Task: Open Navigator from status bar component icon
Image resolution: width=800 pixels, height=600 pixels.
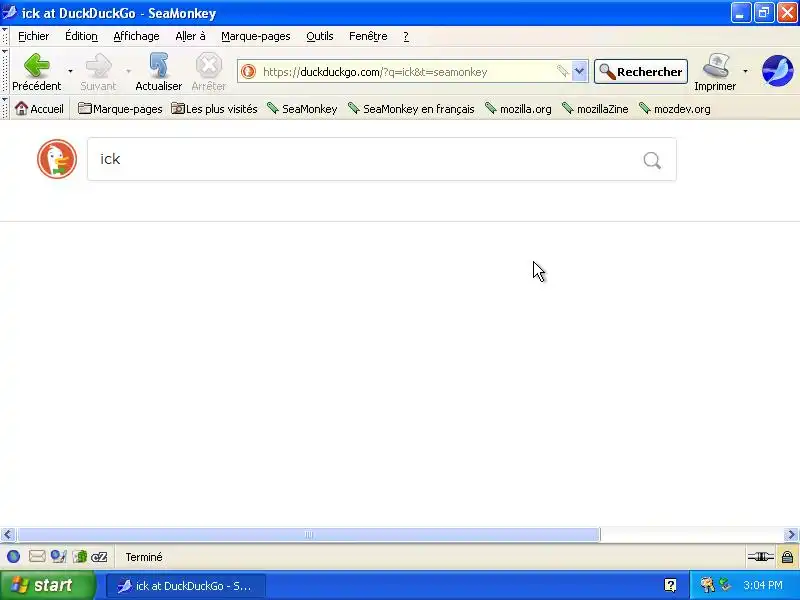Action: click(14, 557)
